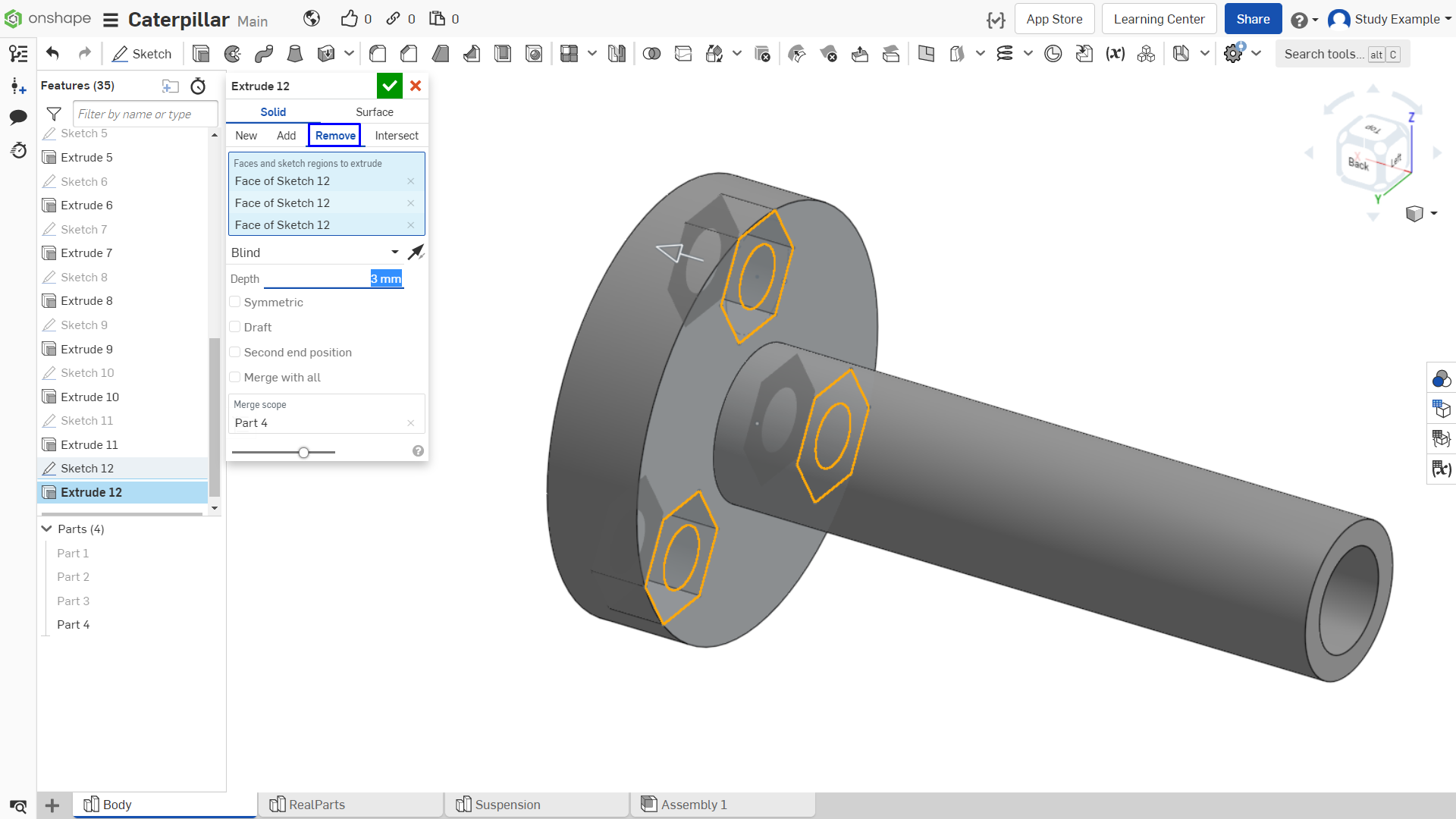
Task: Select the Hole tool icon
Action: point(534,54)
